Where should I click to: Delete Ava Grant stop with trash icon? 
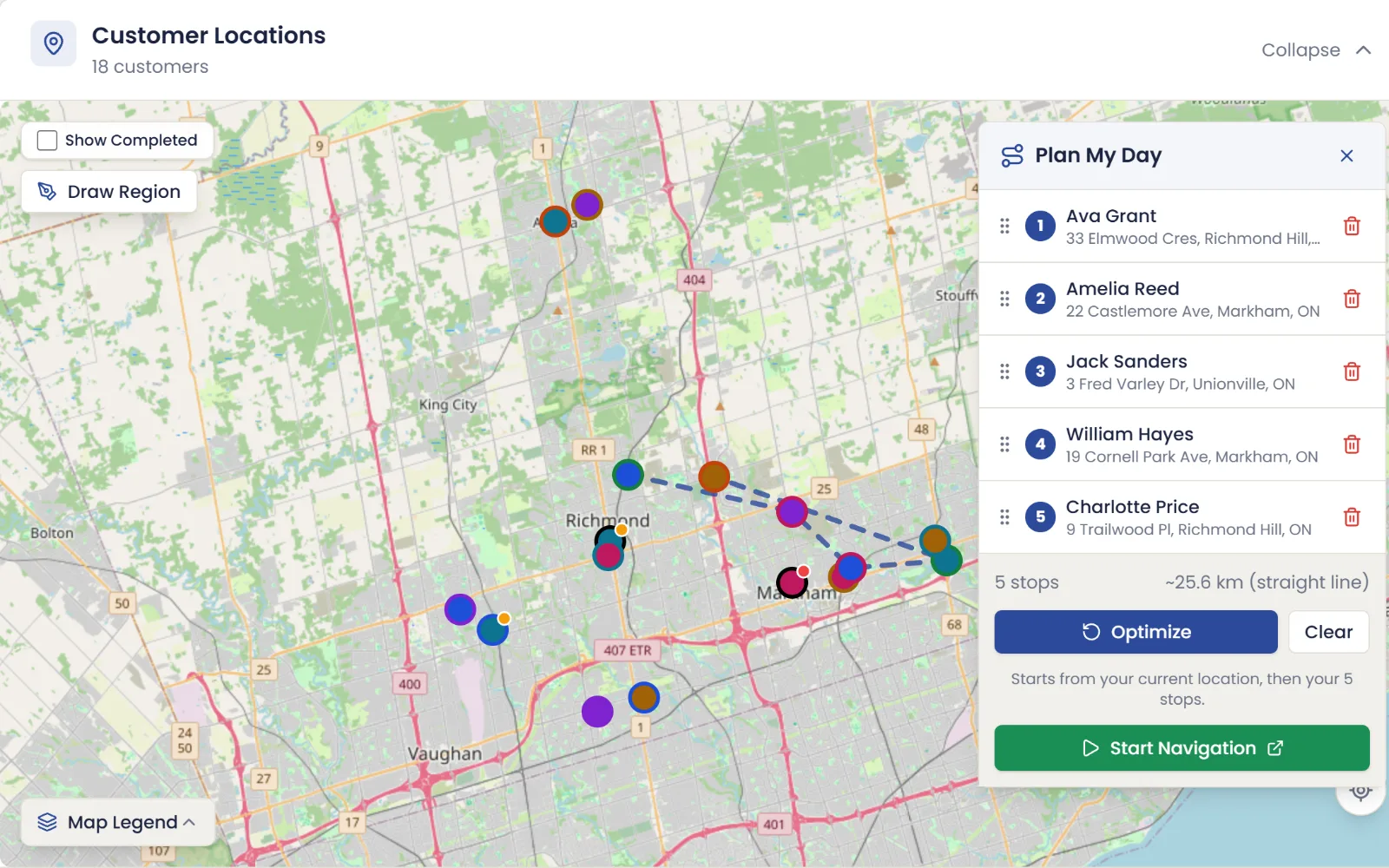click(1352, 226)
